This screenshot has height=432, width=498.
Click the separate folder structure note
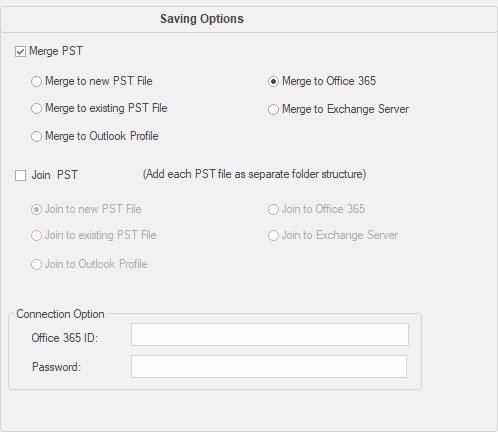click(254, 174)
